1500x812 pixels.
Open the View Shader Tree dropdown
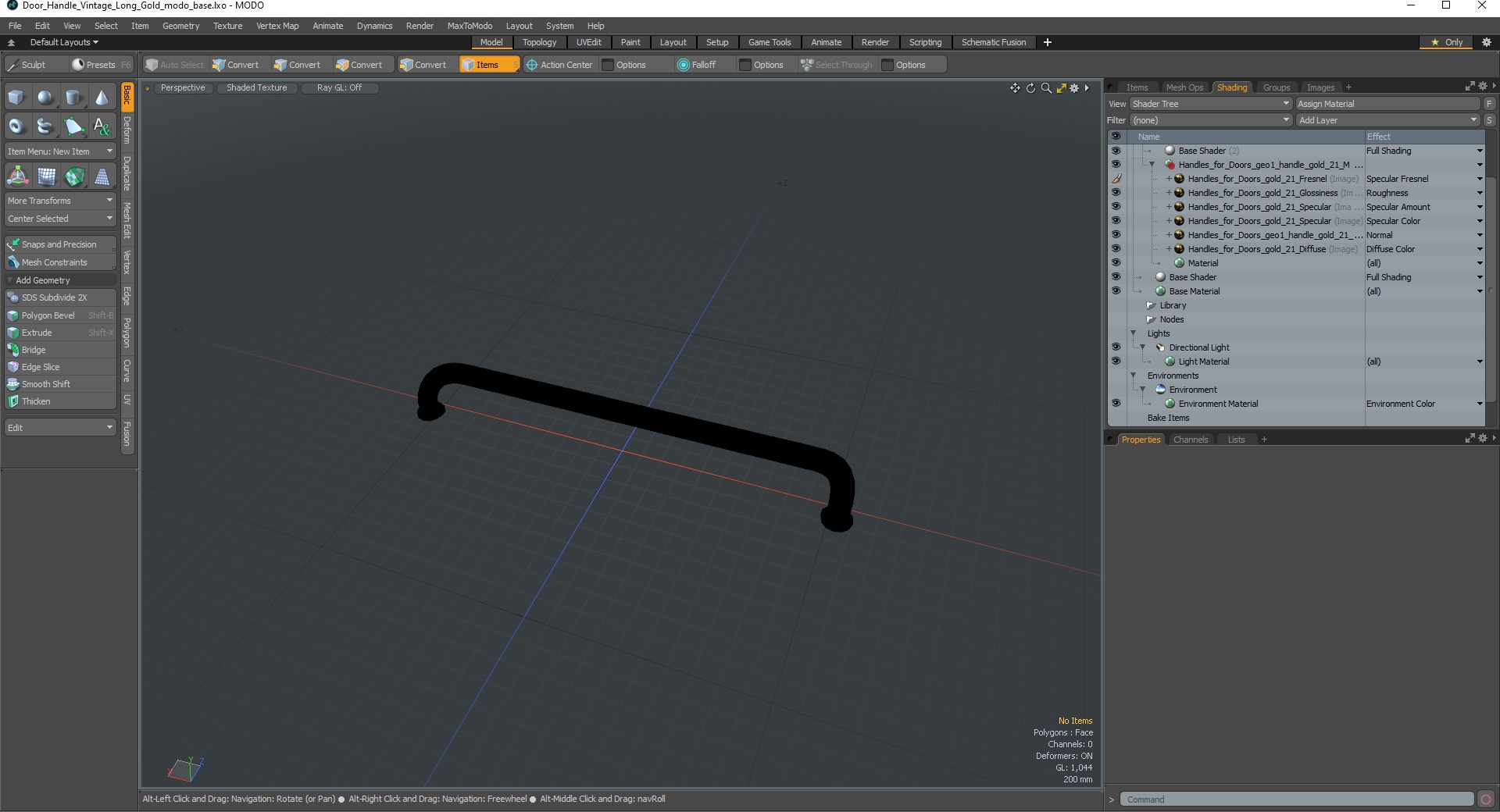click(x=1210, y=104)
